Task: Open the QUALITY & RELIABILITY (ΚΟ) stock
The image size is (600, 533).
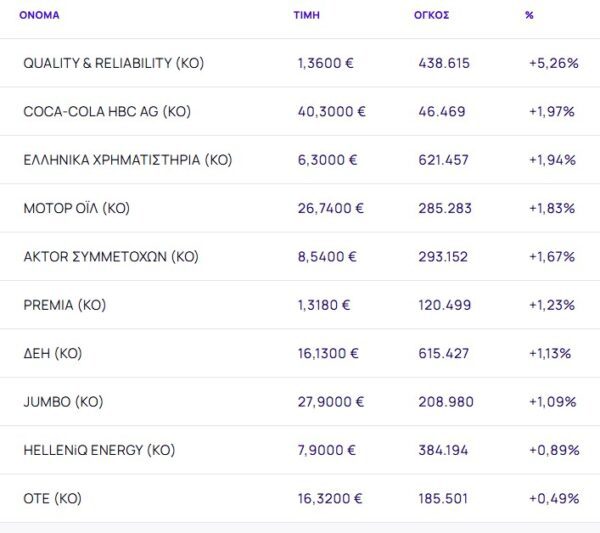Action: click(113, 63)
